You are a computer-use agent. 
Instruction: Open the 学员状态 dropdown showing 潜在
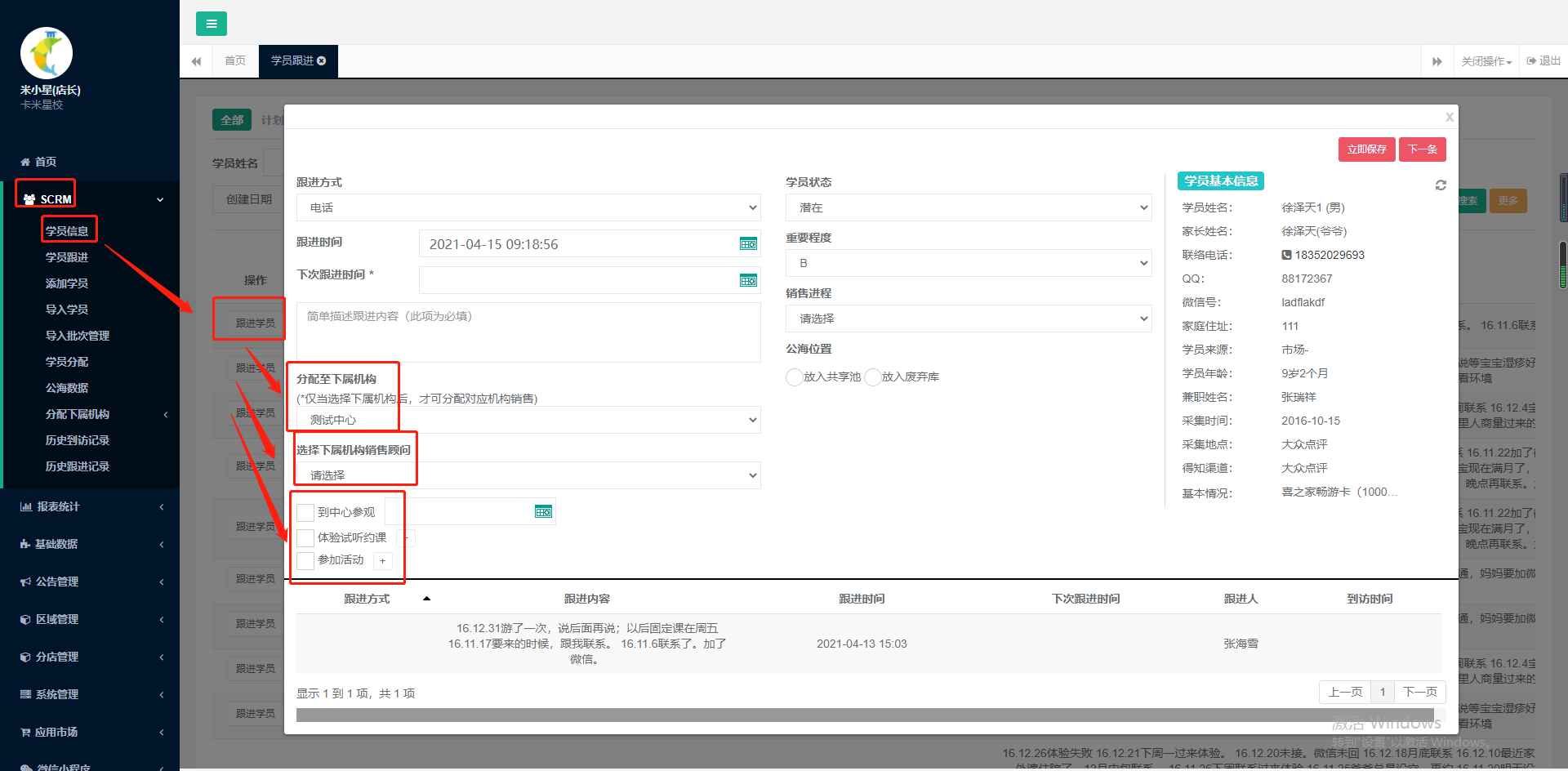(x=969, y=207)
